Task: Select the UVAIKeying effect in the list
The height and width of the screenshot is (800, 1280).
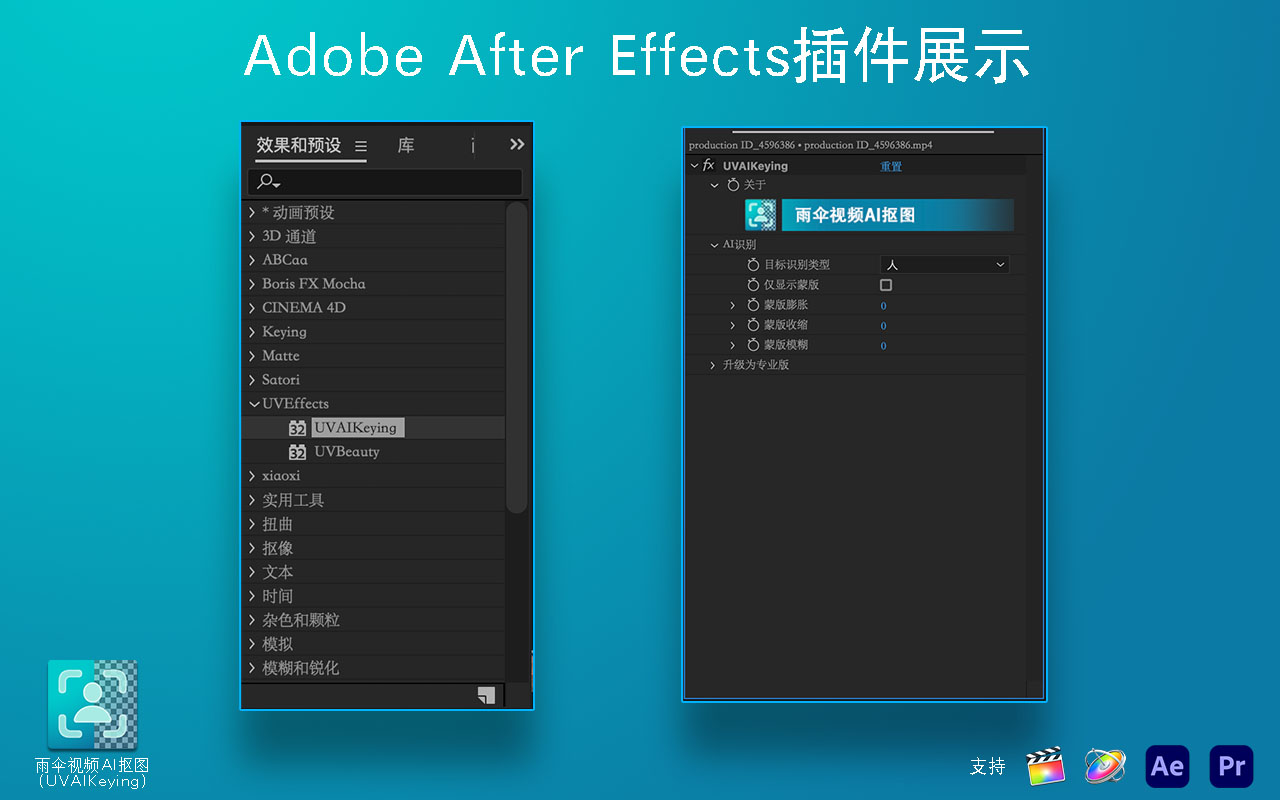Action: (x=358, y=428)
